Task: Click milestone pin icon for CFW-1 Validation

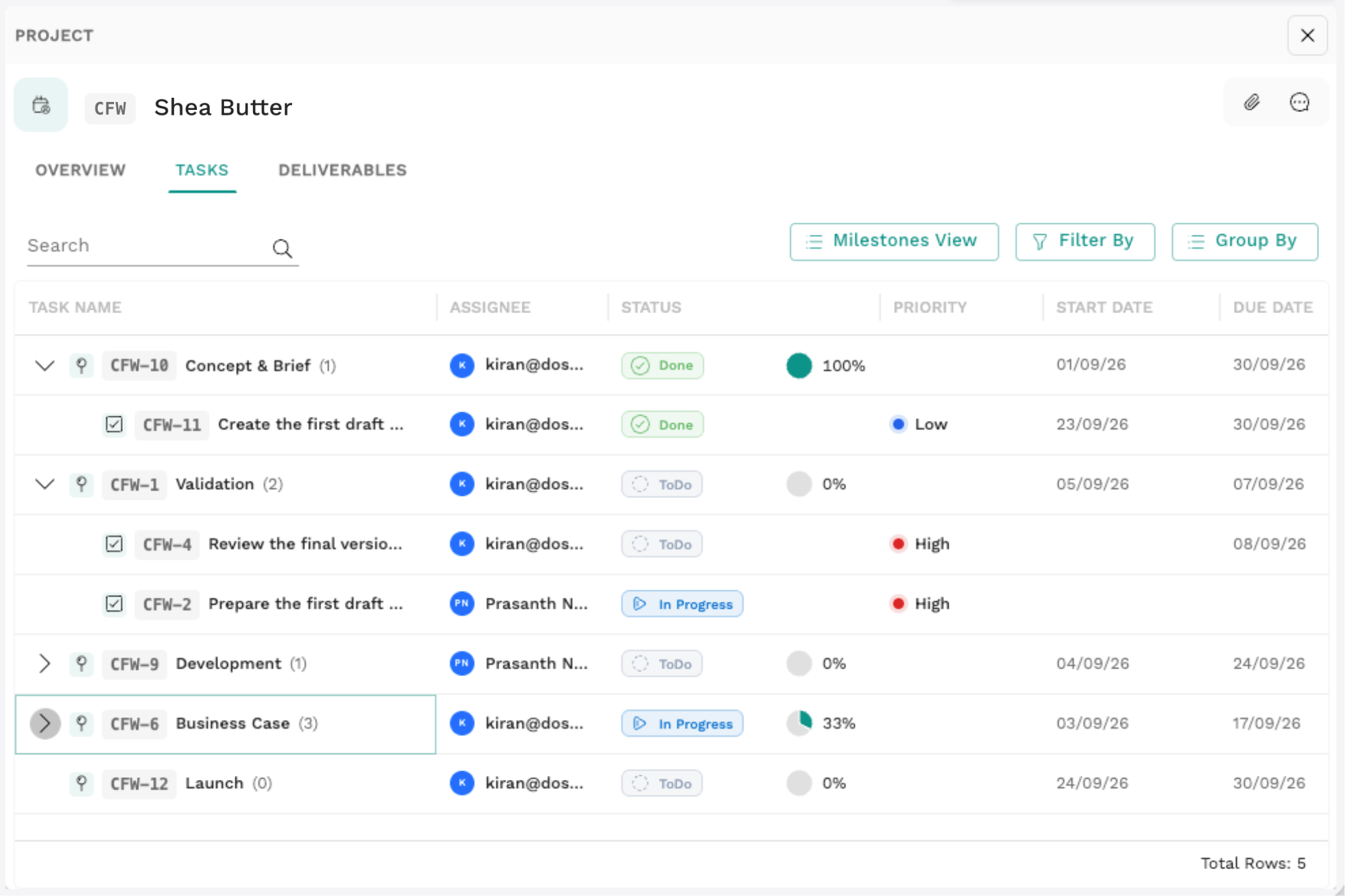Action: (x=82, y=484)
